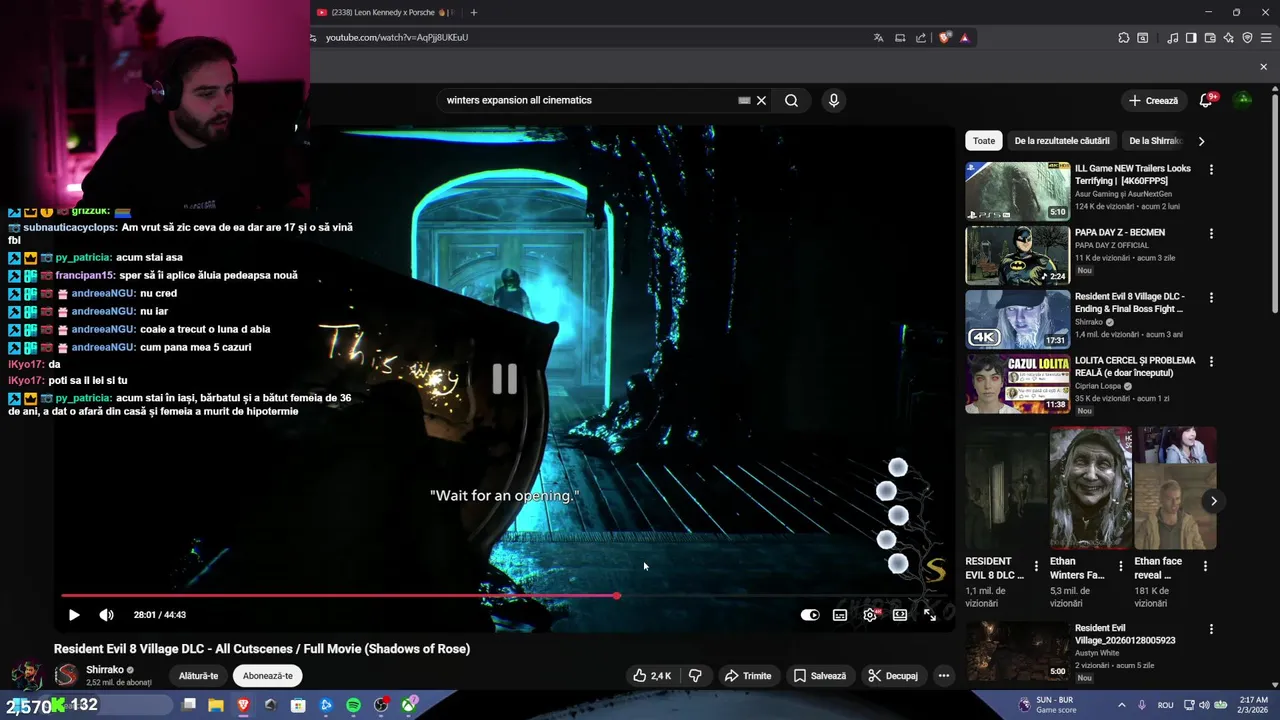Dislike the video
1280x720 pixels.
695,676
